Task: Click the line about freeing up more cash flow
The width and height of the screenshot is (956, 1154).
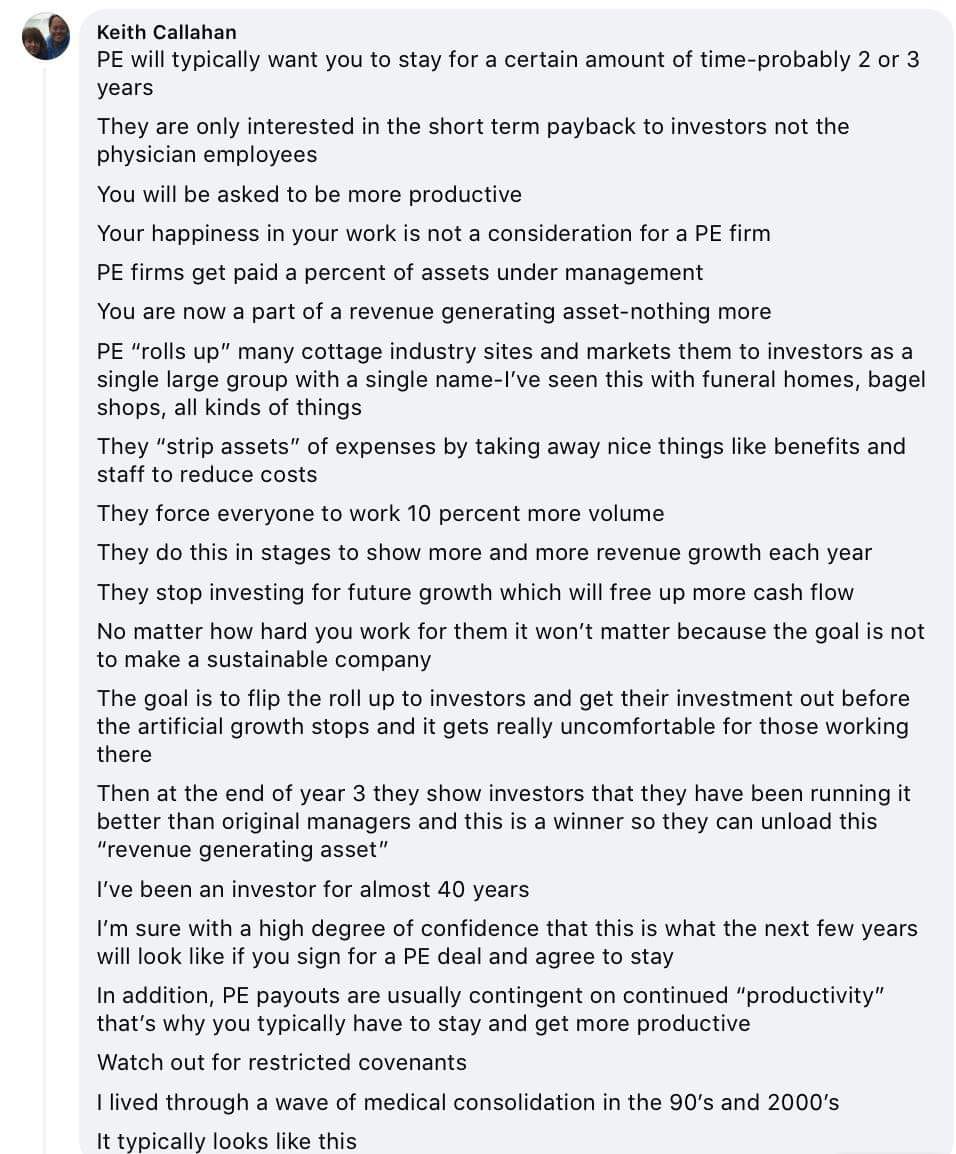Action: [475, 592]
